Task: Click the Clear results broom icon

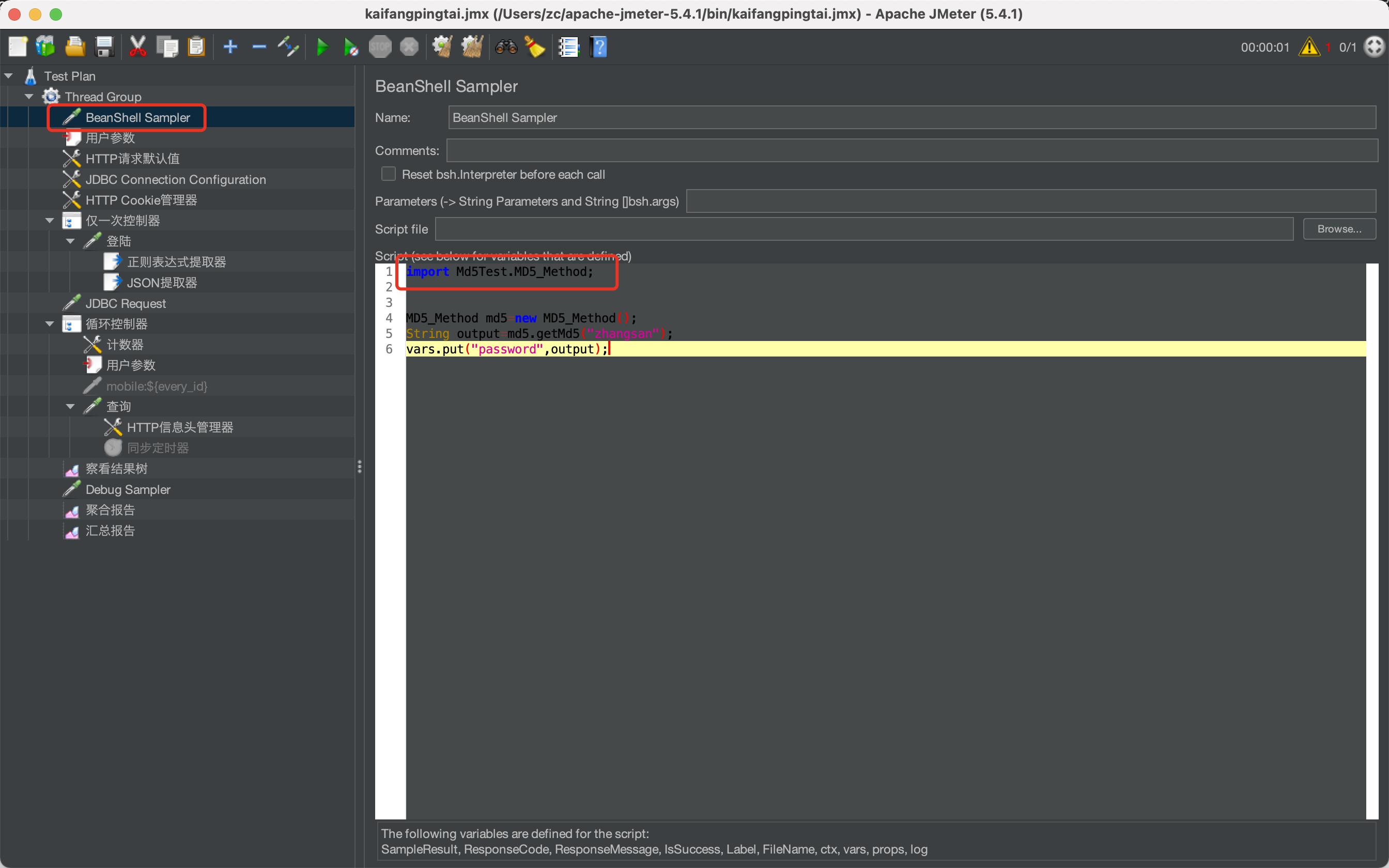Action: (x=442, y=47)
